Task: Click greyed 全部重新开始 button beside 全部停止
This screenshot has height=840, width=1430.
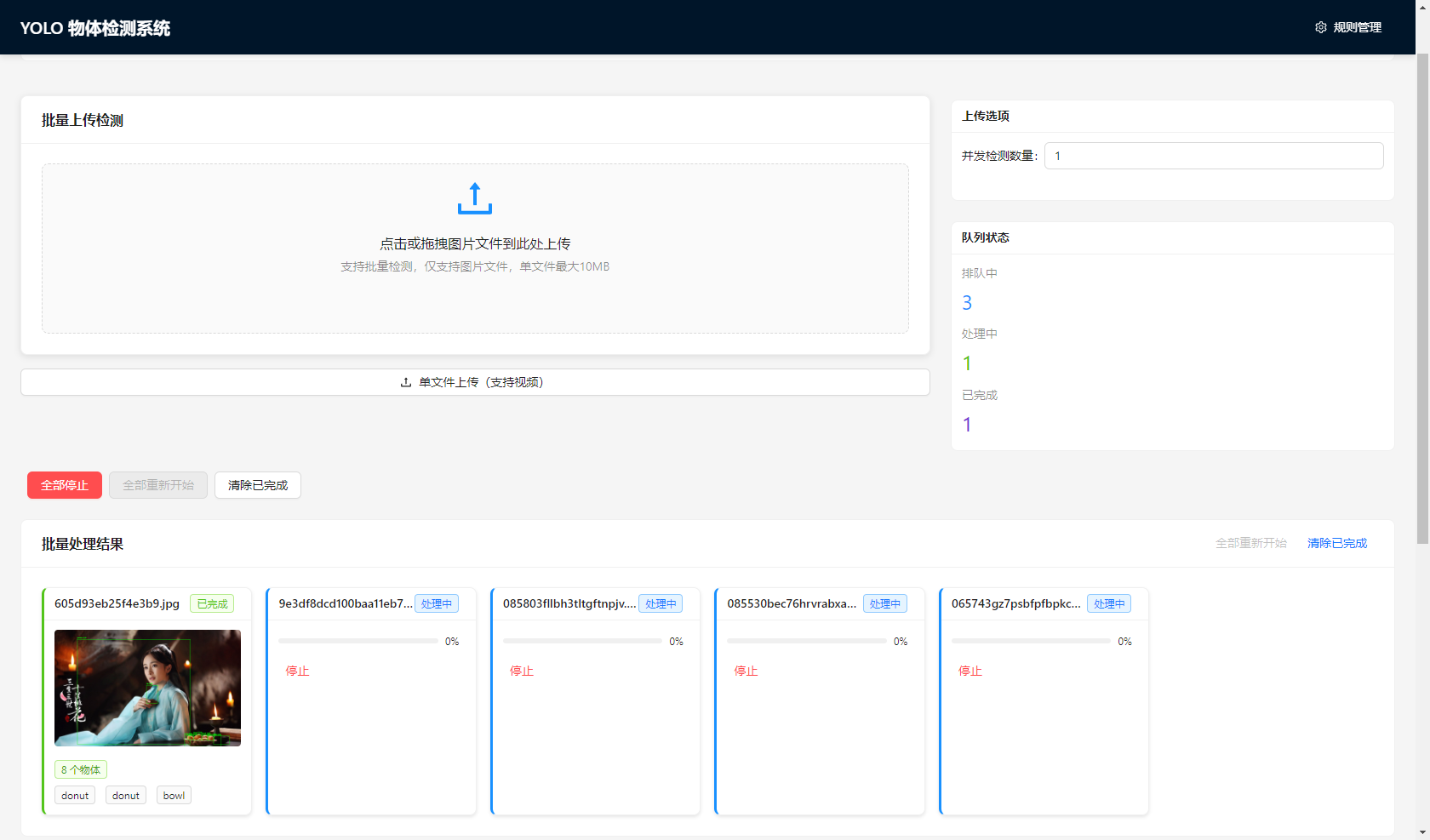Action: coord(158,485)
